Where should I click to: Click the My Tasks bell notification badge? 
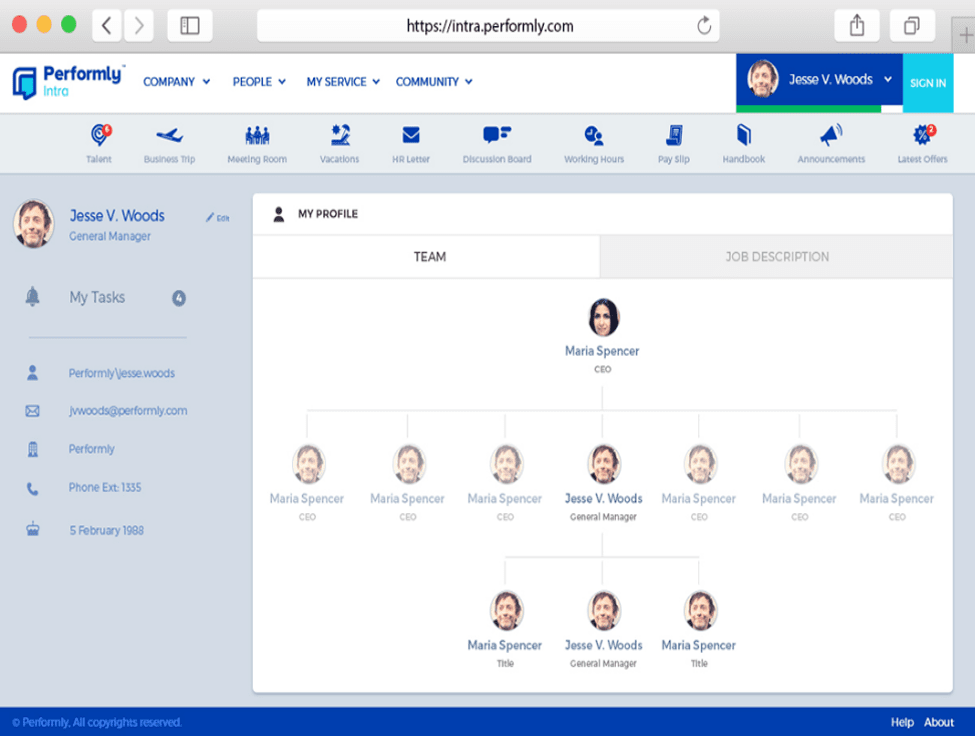(178, 297)
